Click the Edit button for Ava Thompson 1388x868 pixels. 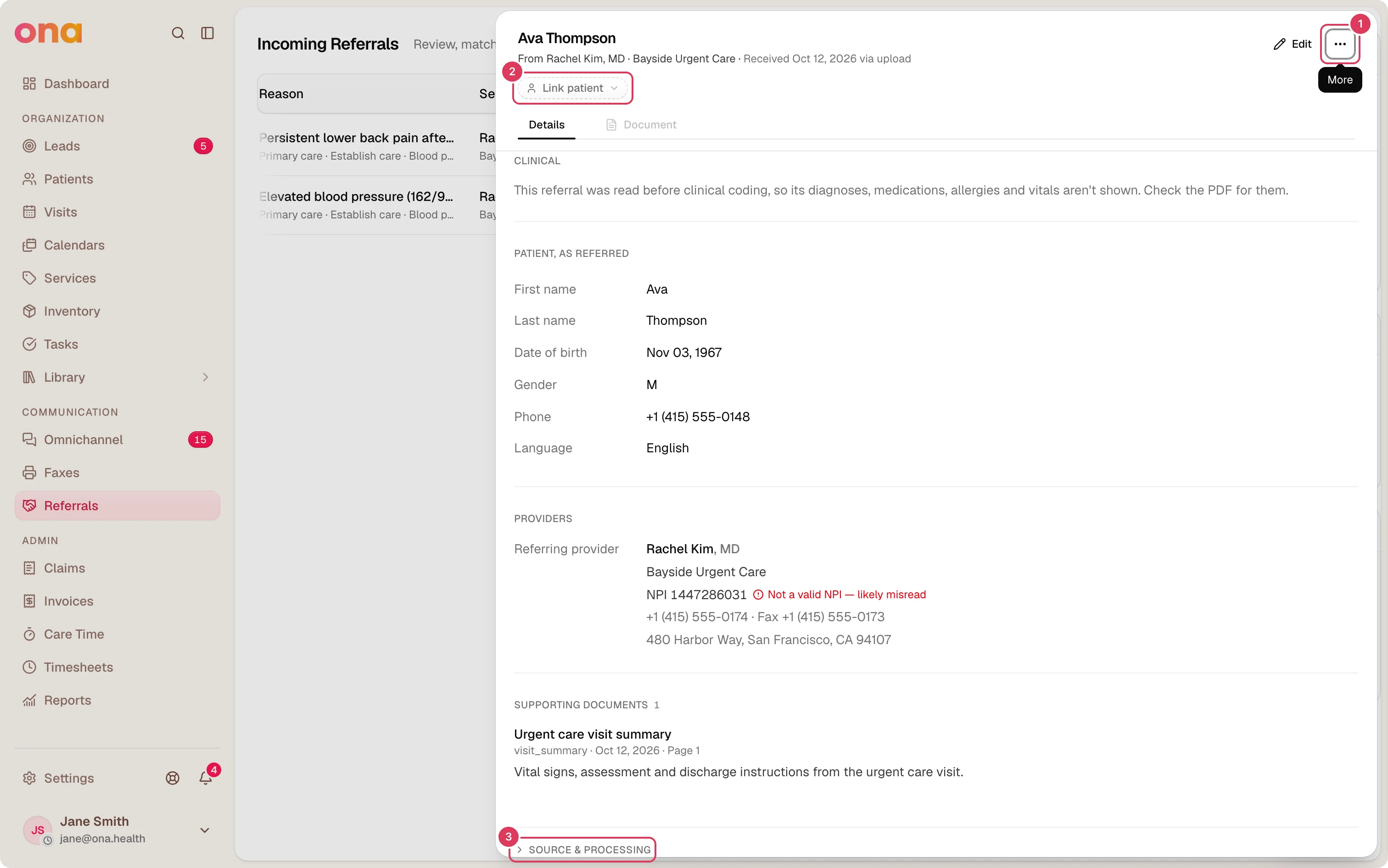[1292, 44]
